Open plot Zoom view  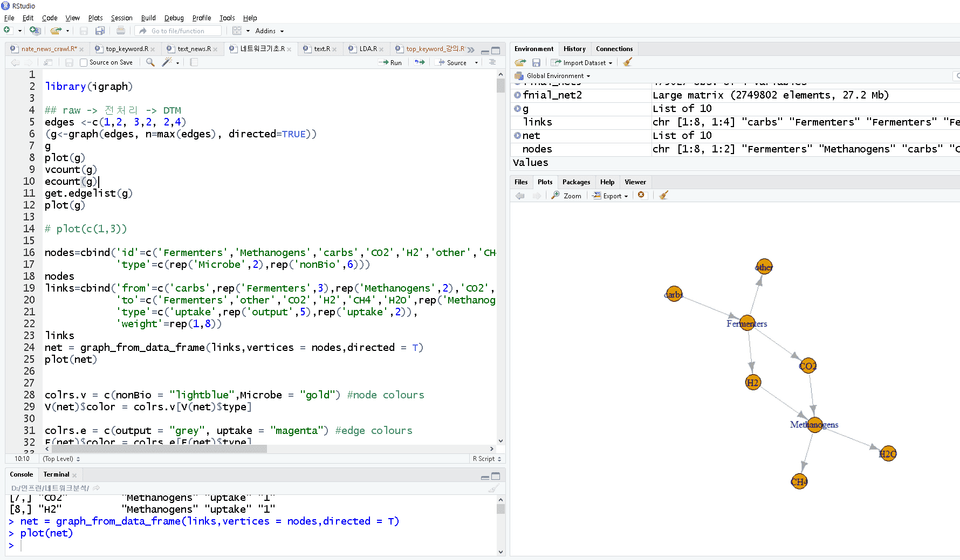click(x=566, y=196)
